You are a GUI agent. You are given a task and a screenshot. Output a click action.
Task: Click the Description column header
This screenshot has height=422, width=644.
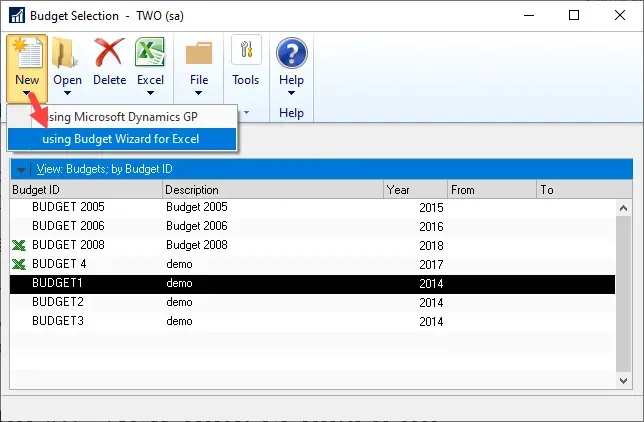tap(272, 189)
